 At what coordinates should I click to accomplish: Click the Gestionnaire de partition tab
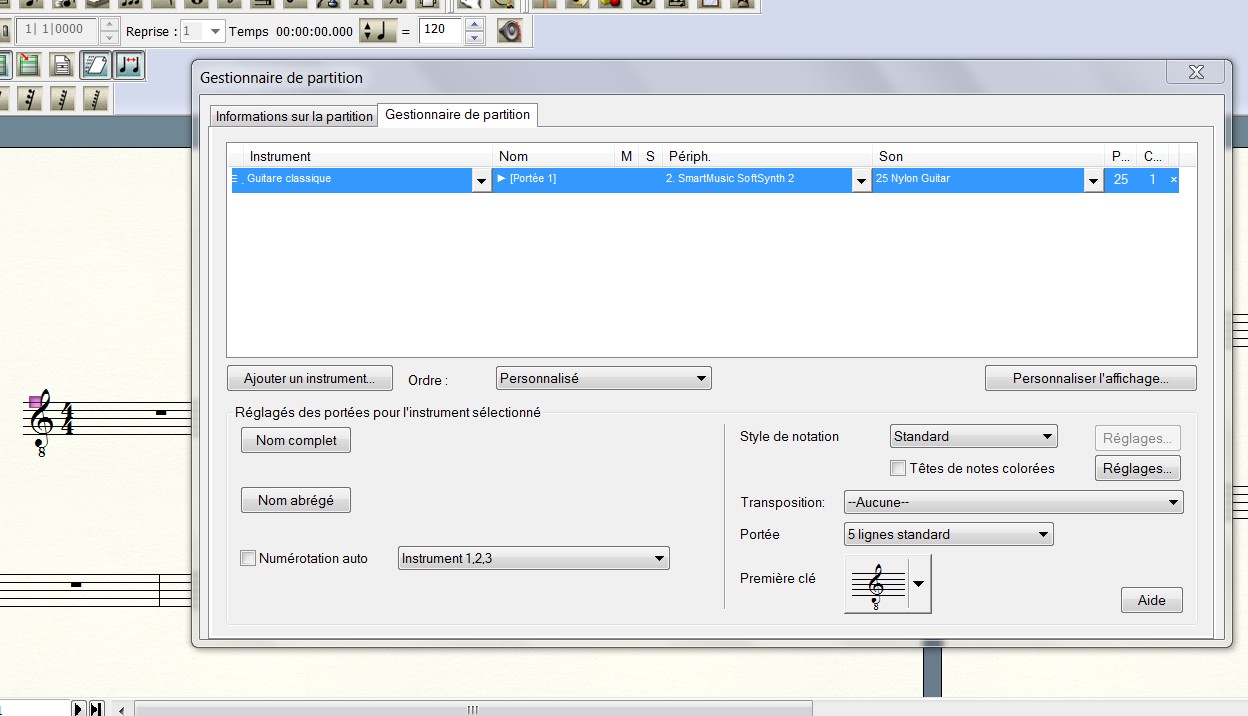point(457,115)
